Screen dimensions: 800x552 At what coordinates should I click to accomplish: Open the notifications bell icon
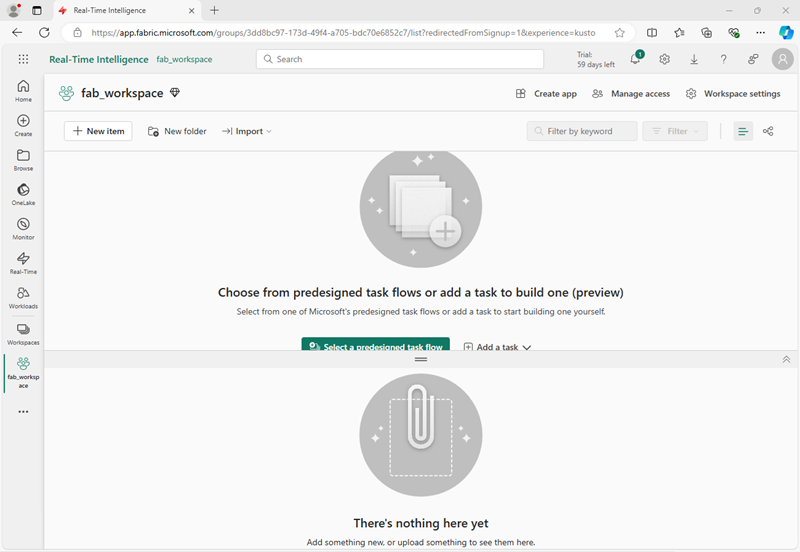tap(636, 59)
